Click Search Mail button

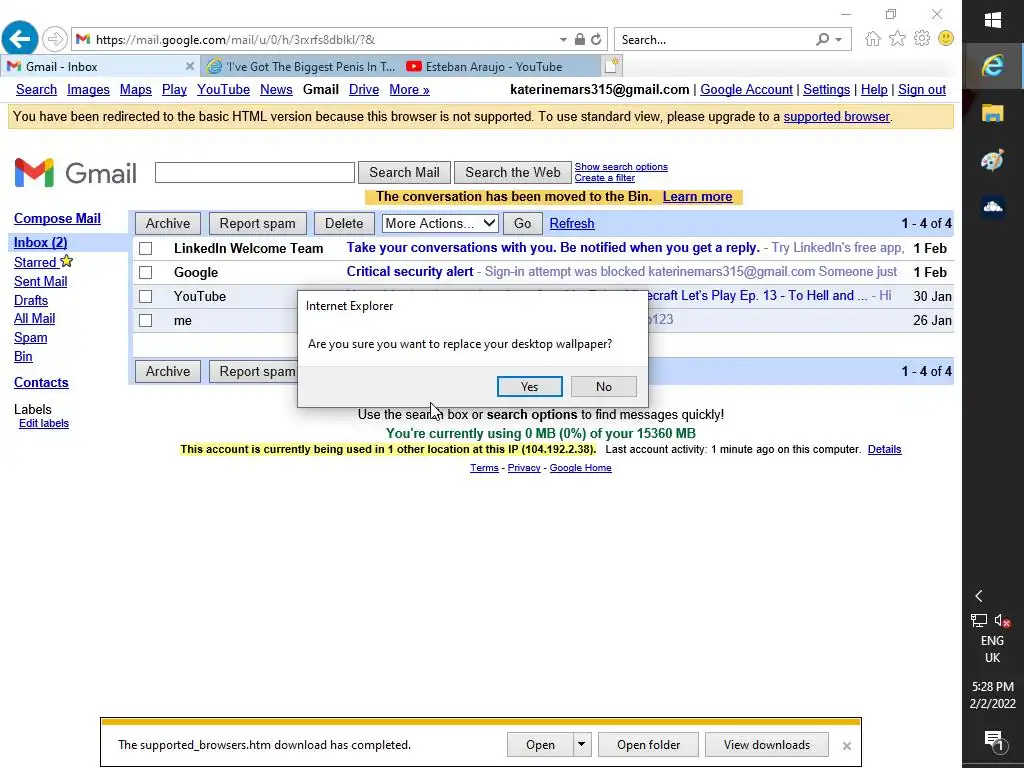(404, 172)
